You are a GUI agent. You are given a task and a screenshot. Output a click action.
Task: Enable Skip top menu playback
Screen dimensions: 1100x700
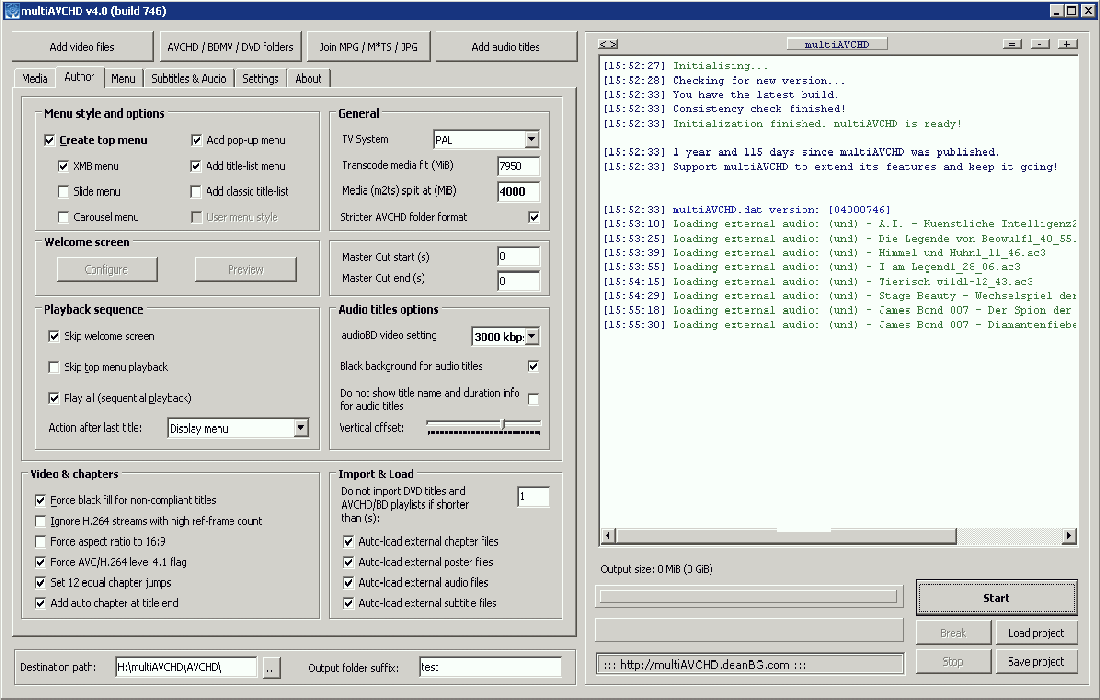[x=54, y=368]
